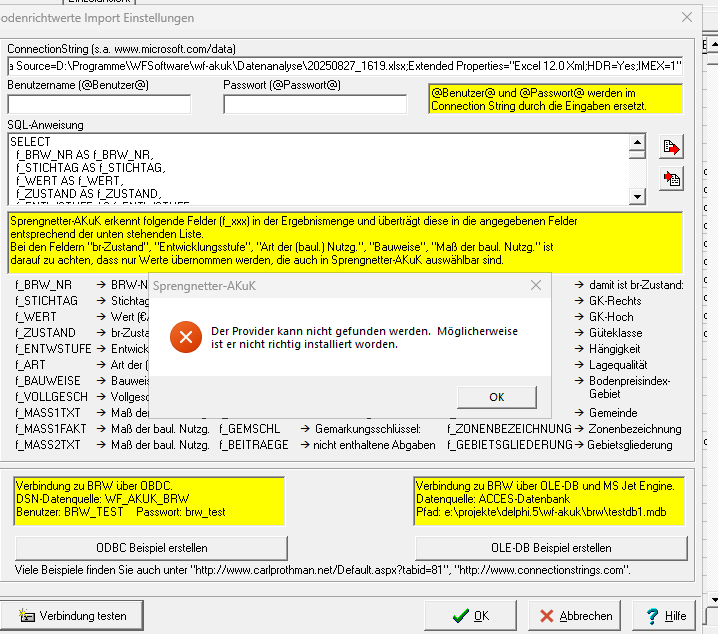Click the yellow OLE-DB connection info box
The width and height of the screenshot is (718, 634).
pyautogui.click(x=549, y=501)
